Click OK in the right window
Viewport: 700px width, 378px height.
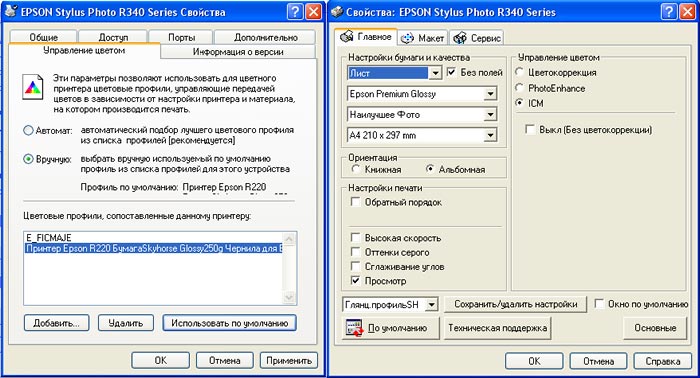click(x=534, y=361)
